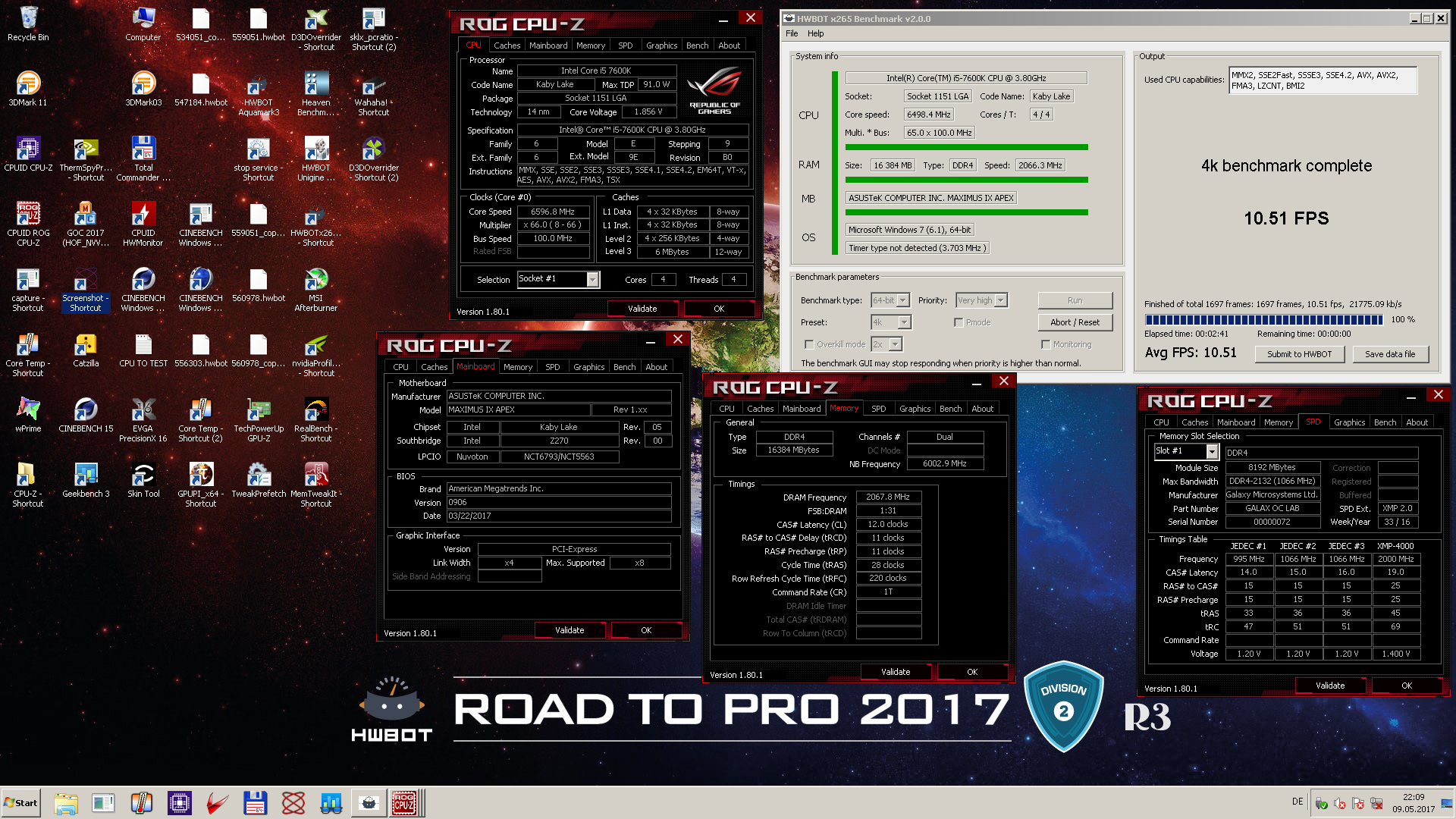The width and height of the screenshot is (1456, 819).
Task: Open Bench tab in Mainboard CPU-Z window
Action: click(624, 367)
